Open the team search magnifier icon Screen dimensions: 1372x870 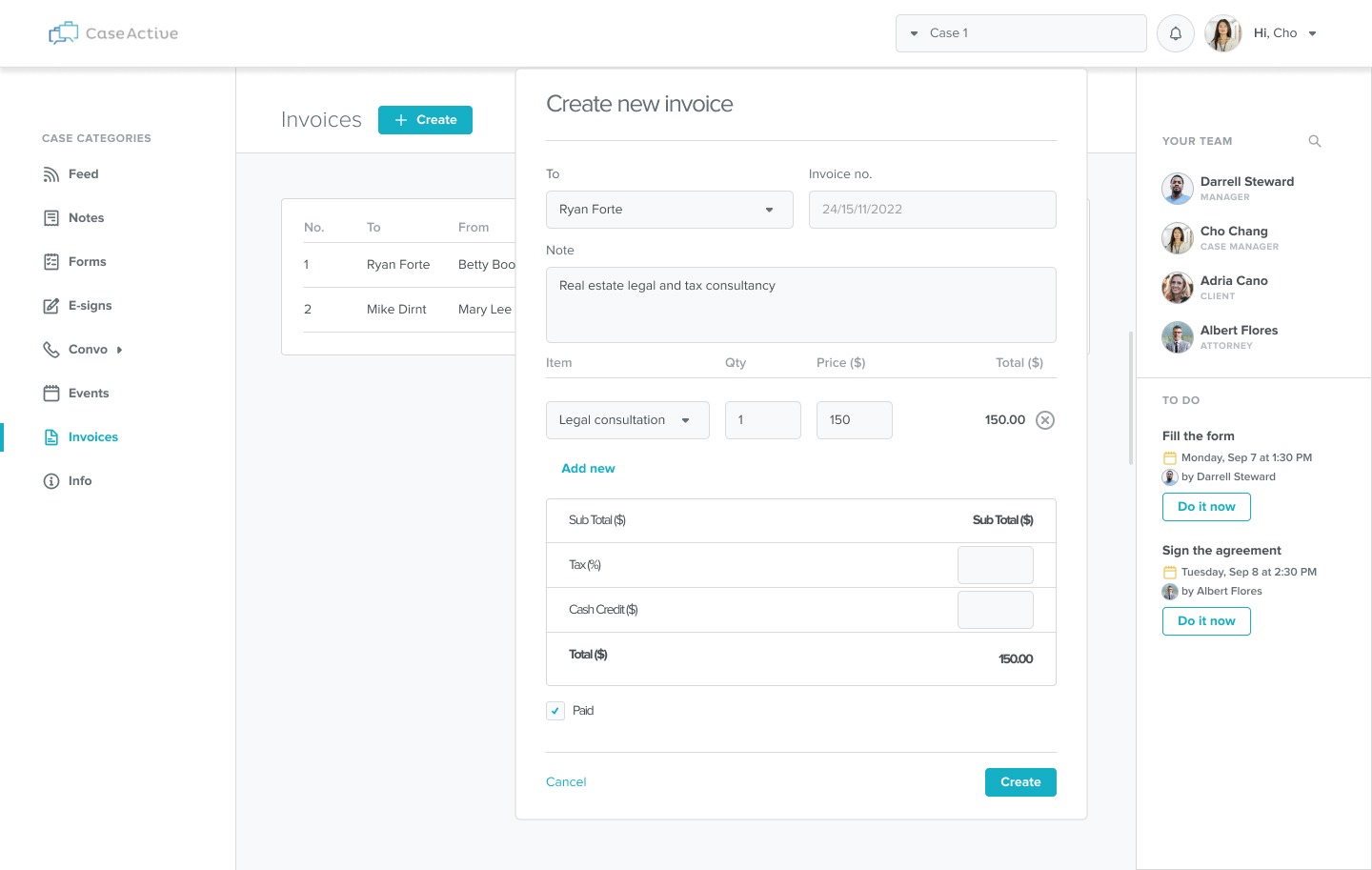(x=1315, y=141)
